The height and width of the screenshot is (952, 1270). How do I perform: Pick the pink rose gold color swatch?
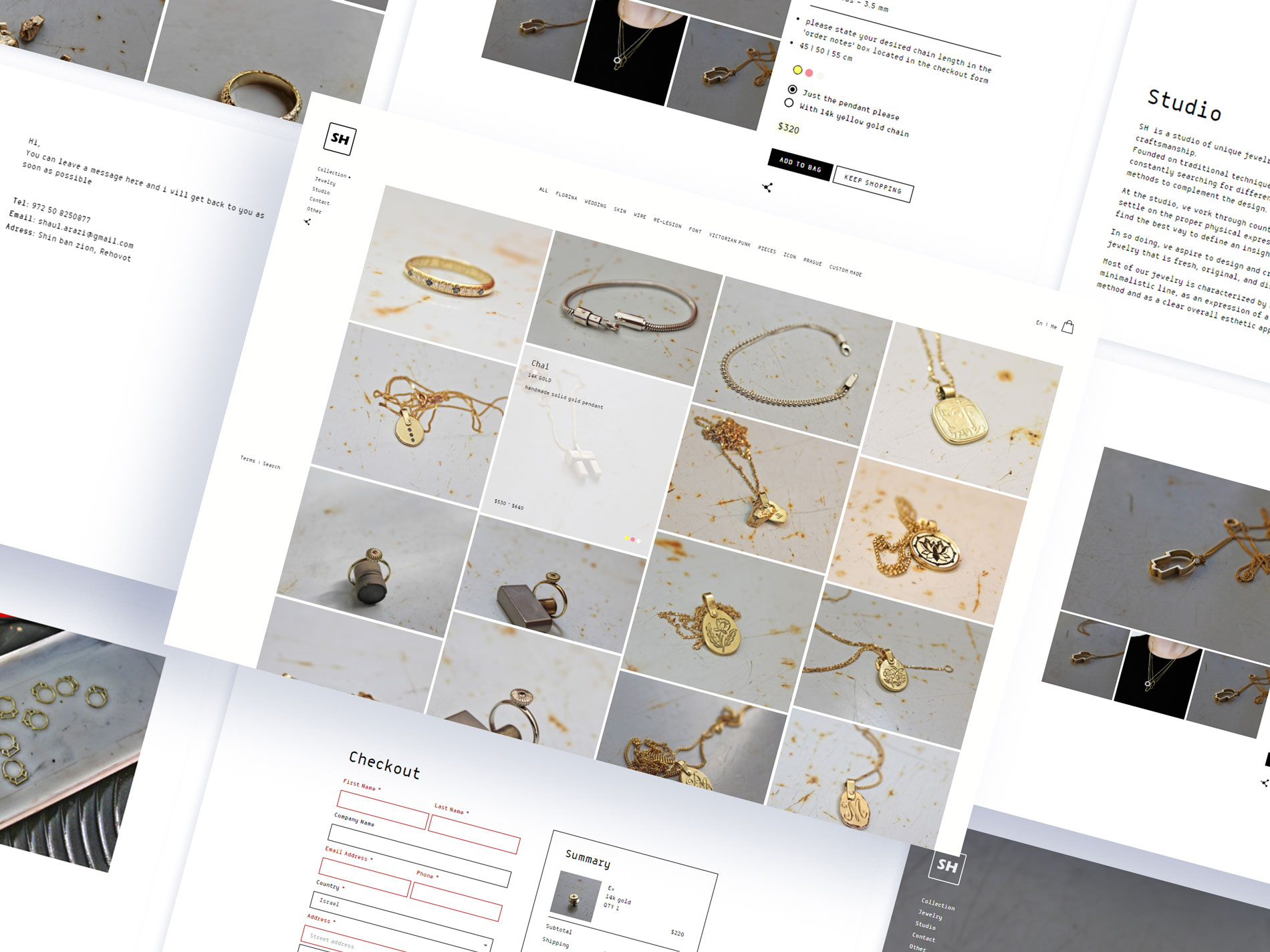(x=809, y=73)
